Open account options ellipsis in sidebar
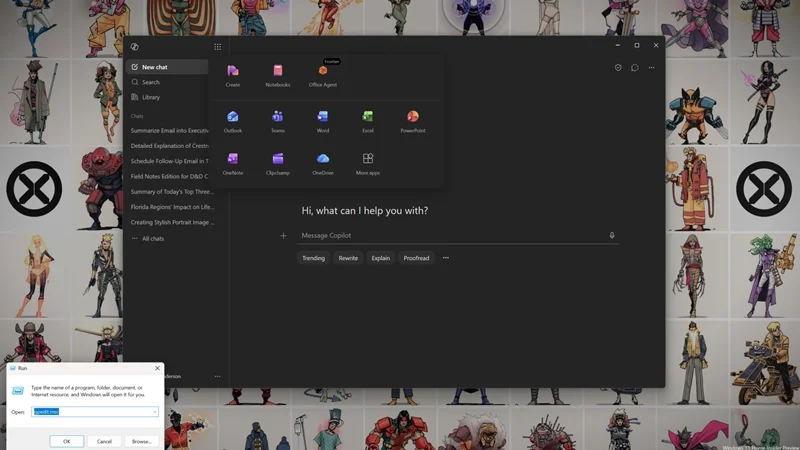The height and width of the screenshot is (450, 800). [x=217, y=377]
